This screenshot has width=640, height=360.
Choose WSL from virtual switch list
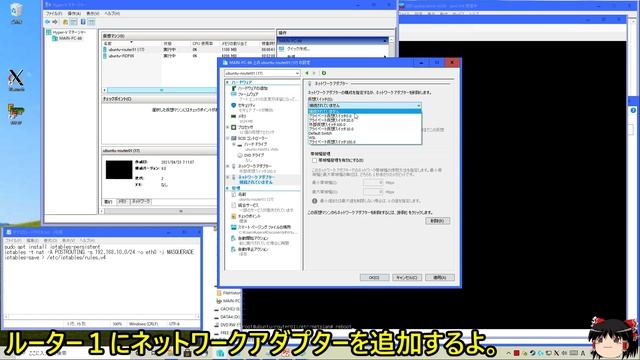(312, 138)
